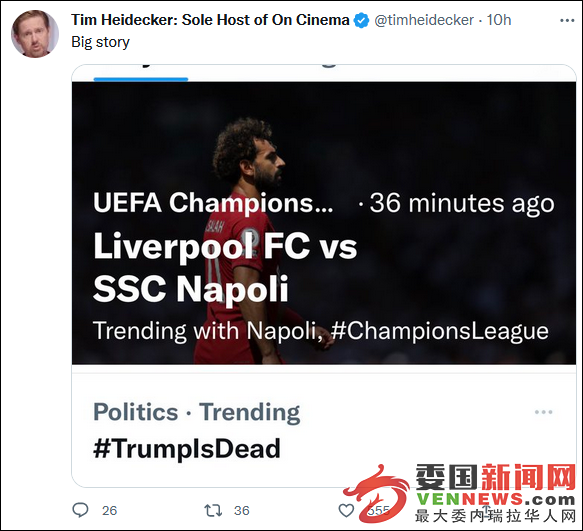Click the blue verified badge
Viewport: 583px width, 531px height.
click(361, 20)
